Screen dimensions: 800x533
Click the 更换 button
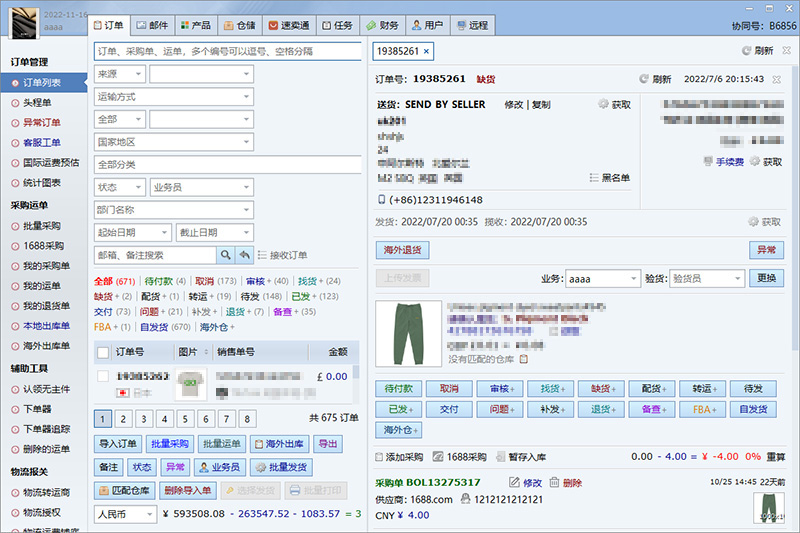[766, 278]
